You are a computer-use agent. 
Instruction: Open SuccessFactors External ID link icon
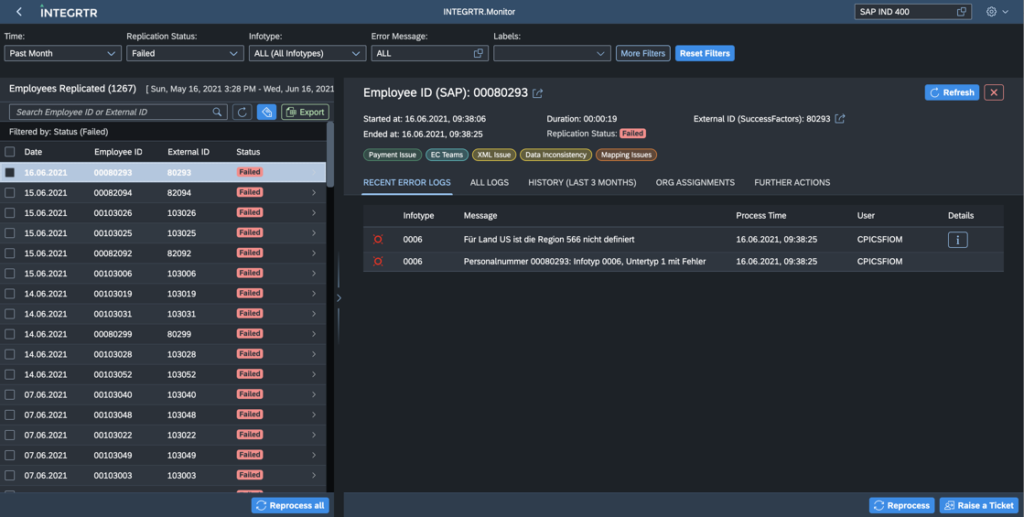click(840, 119)
